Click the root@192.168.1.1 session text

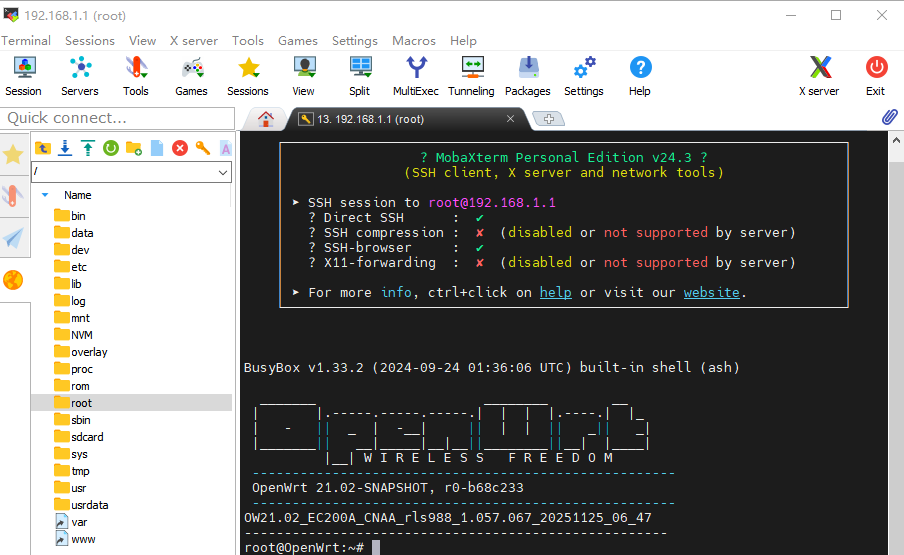coord(492,203)
